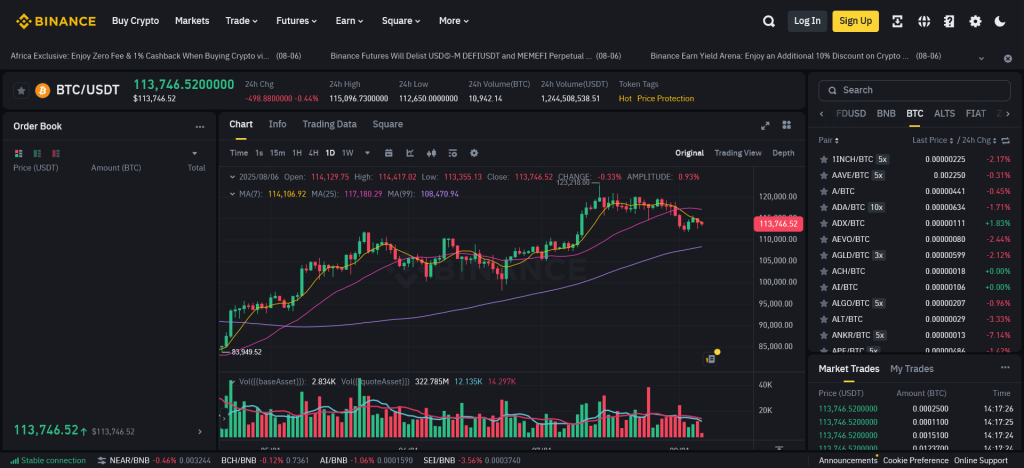Show both buy and sell orders view
Screen dimensions: 1024x468
[x=18, y=153]
